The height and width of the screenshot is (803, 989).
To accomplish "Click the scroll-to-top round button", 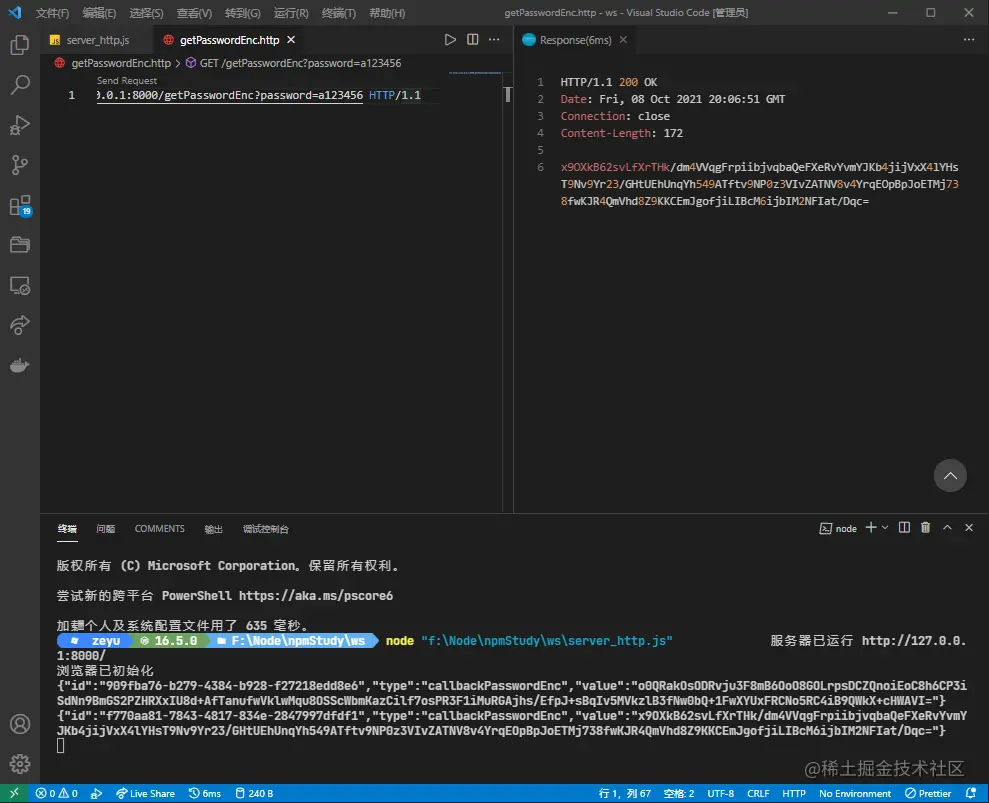I will 950,476.
